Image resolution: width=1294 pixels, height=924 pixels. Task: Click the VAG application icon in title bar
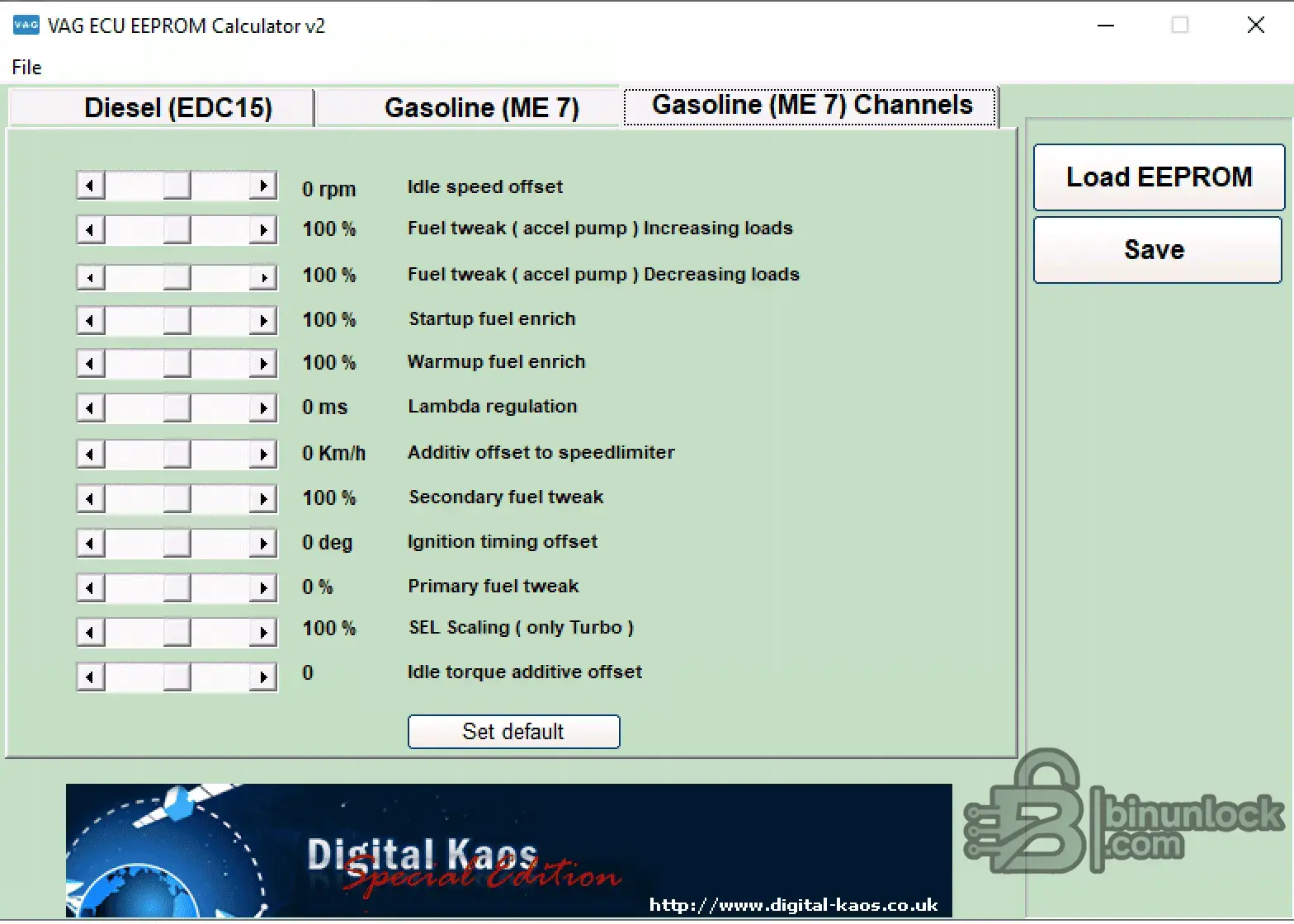(26, 25)
